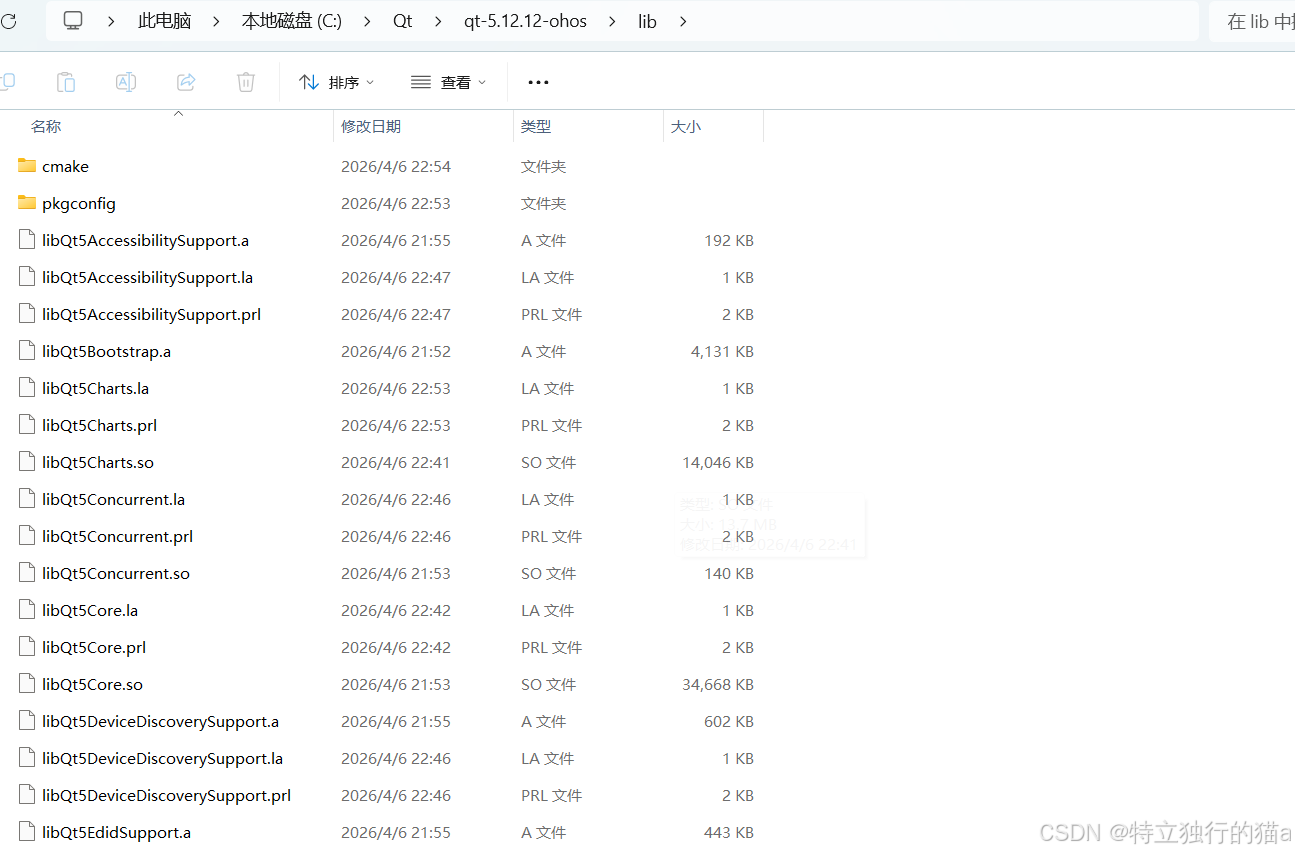Viewport: 1295px width, 854px height.
Task: Click the refresh icon in the address bar
Action: click(7, 21)
